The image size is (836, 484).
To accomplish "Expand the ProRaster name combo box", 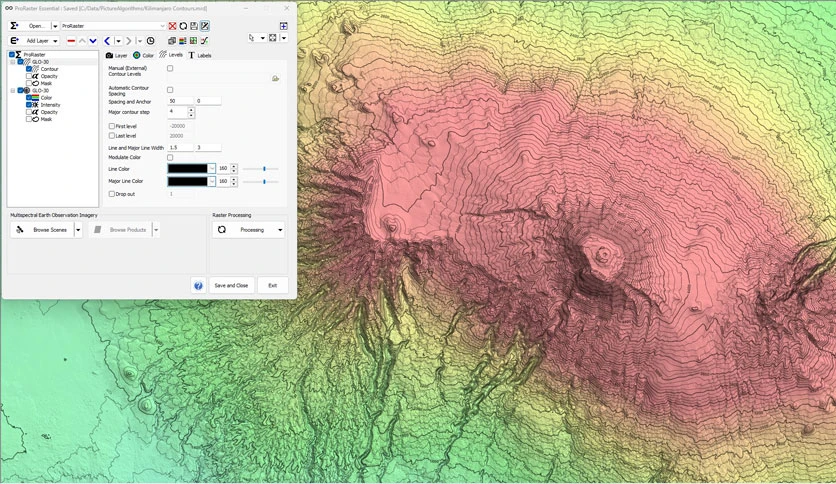I will [x=162, y=26].
